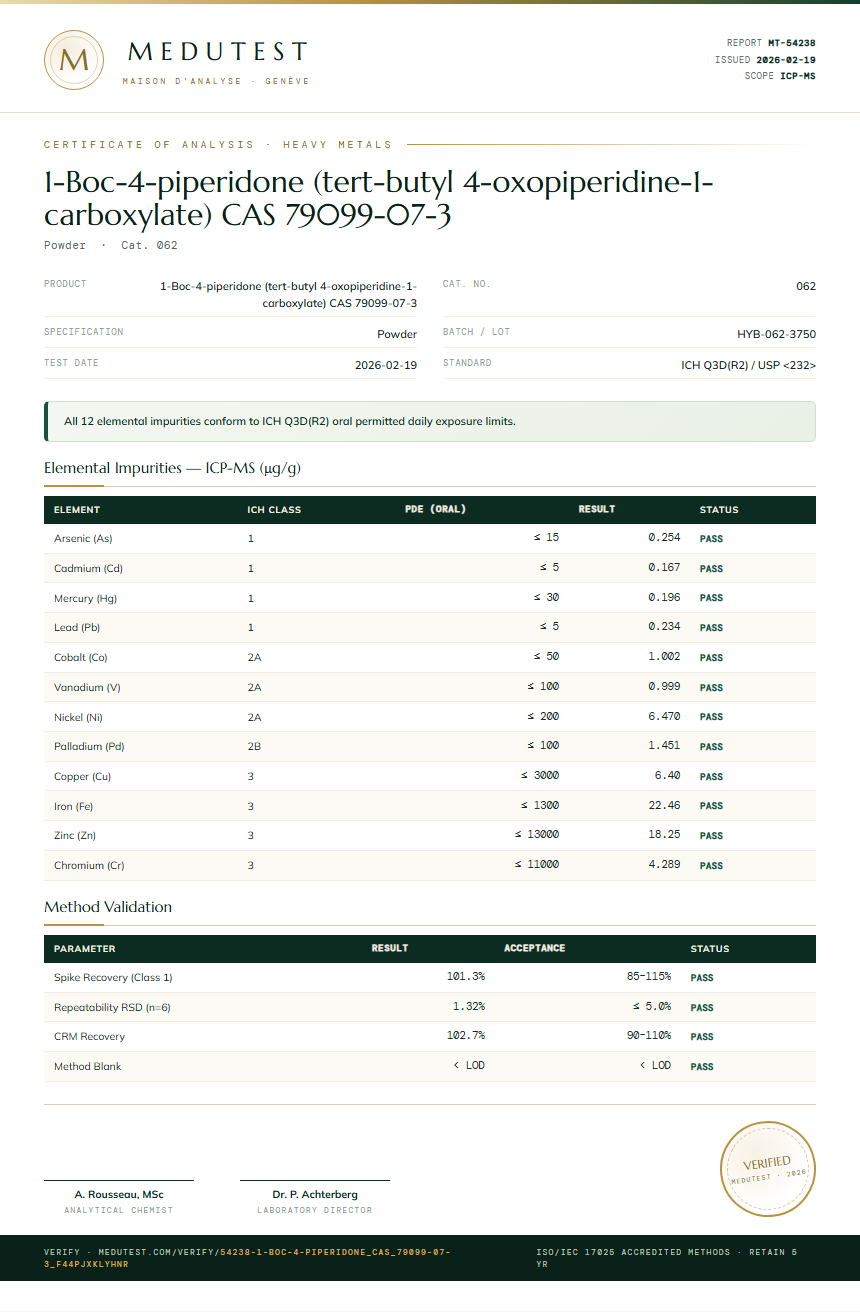Click the ISO/IEC 17025 accredited methods footer note
The width and height of the screenshot is (860, 1312).
[667, 1258]
